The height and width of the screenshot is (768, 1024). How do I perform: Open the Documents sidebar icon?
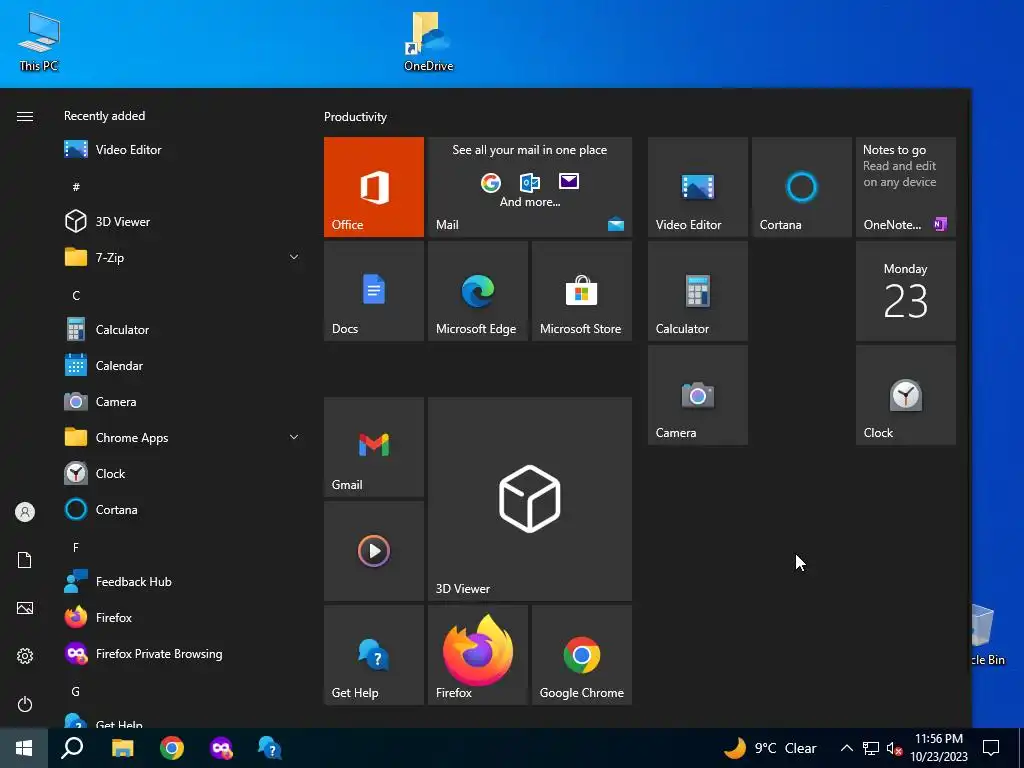pyautogui.click(x=25, y=560)
